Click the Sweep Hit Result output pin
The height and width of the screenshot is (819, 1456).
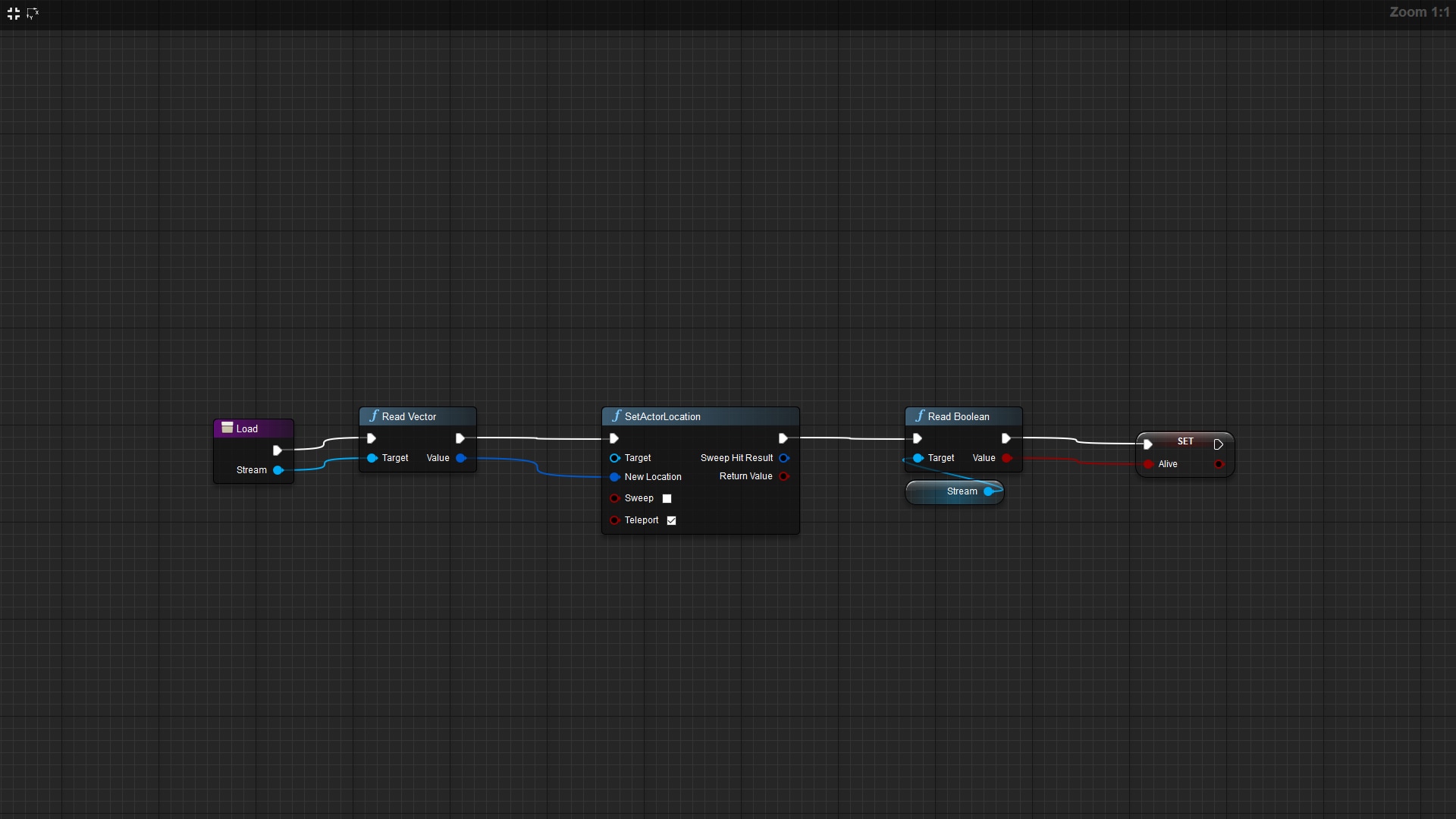pos(785,458)
